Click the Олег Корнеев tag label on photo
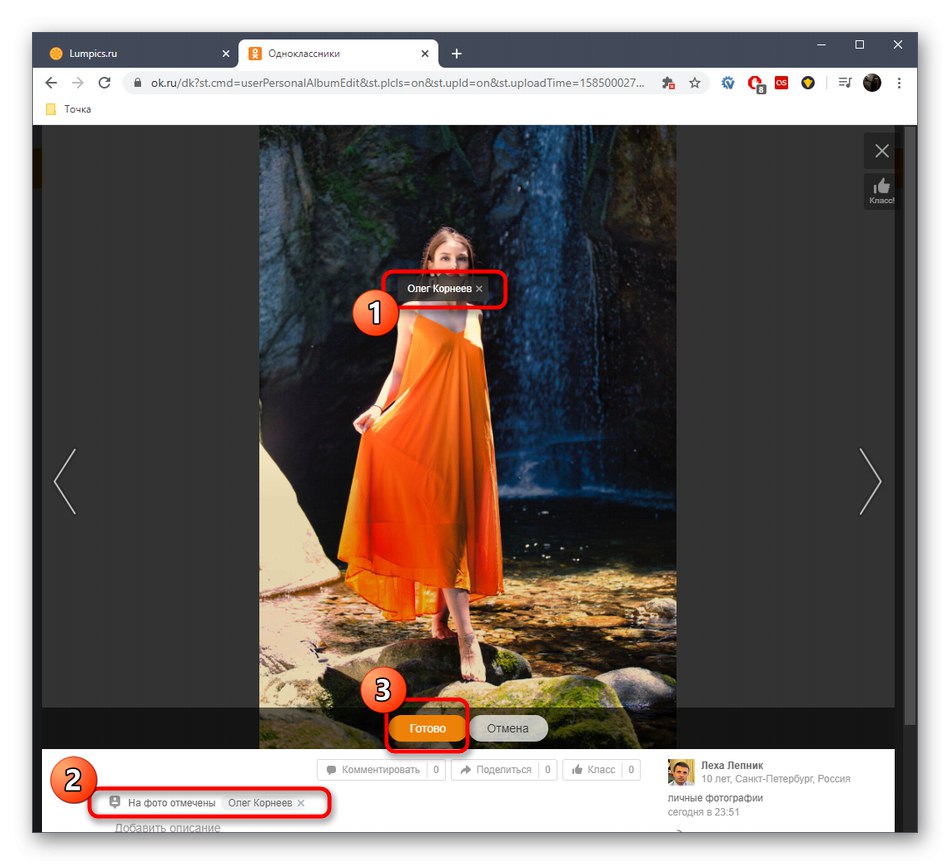 pos(439,289)
